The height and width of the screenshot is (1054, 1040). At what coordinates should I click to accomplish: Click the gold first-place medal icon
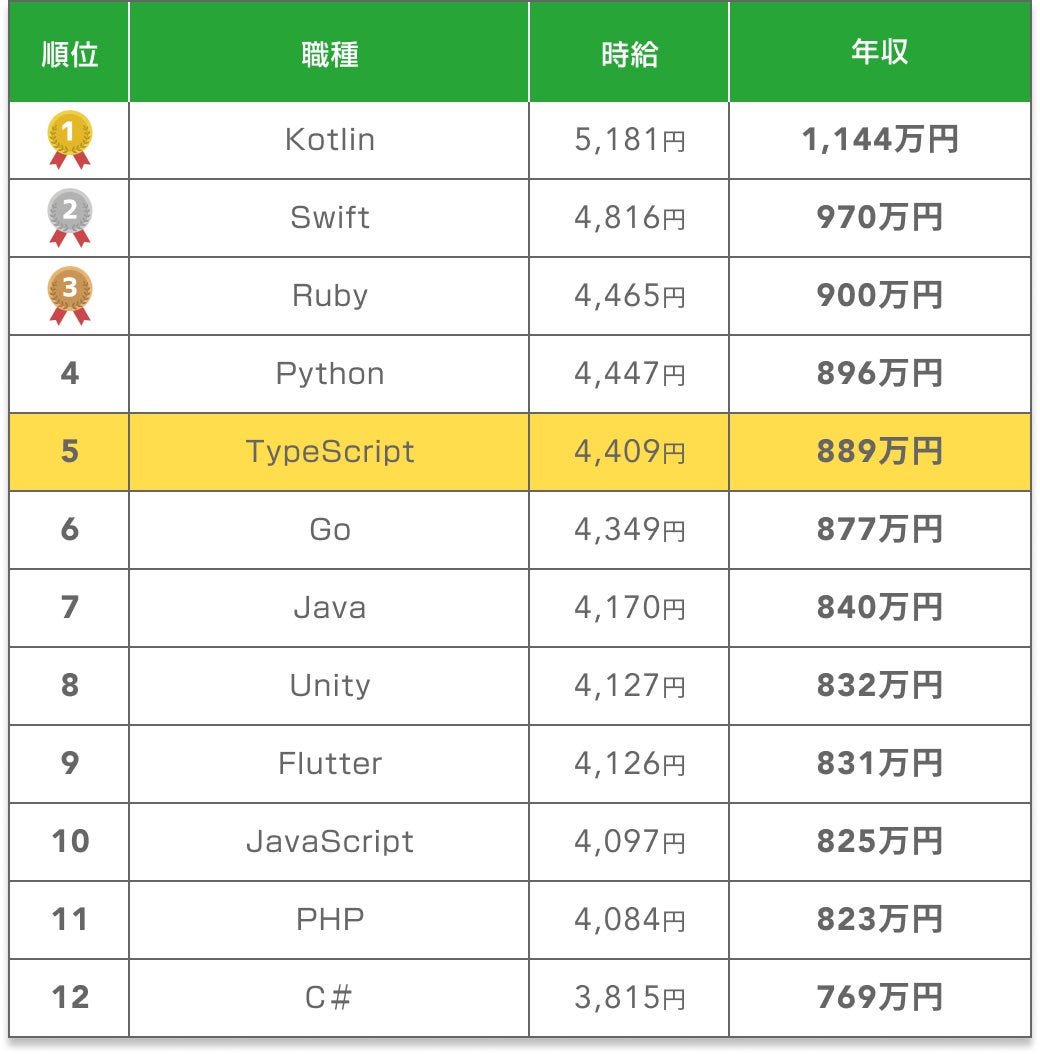click(x=70, y=139)
